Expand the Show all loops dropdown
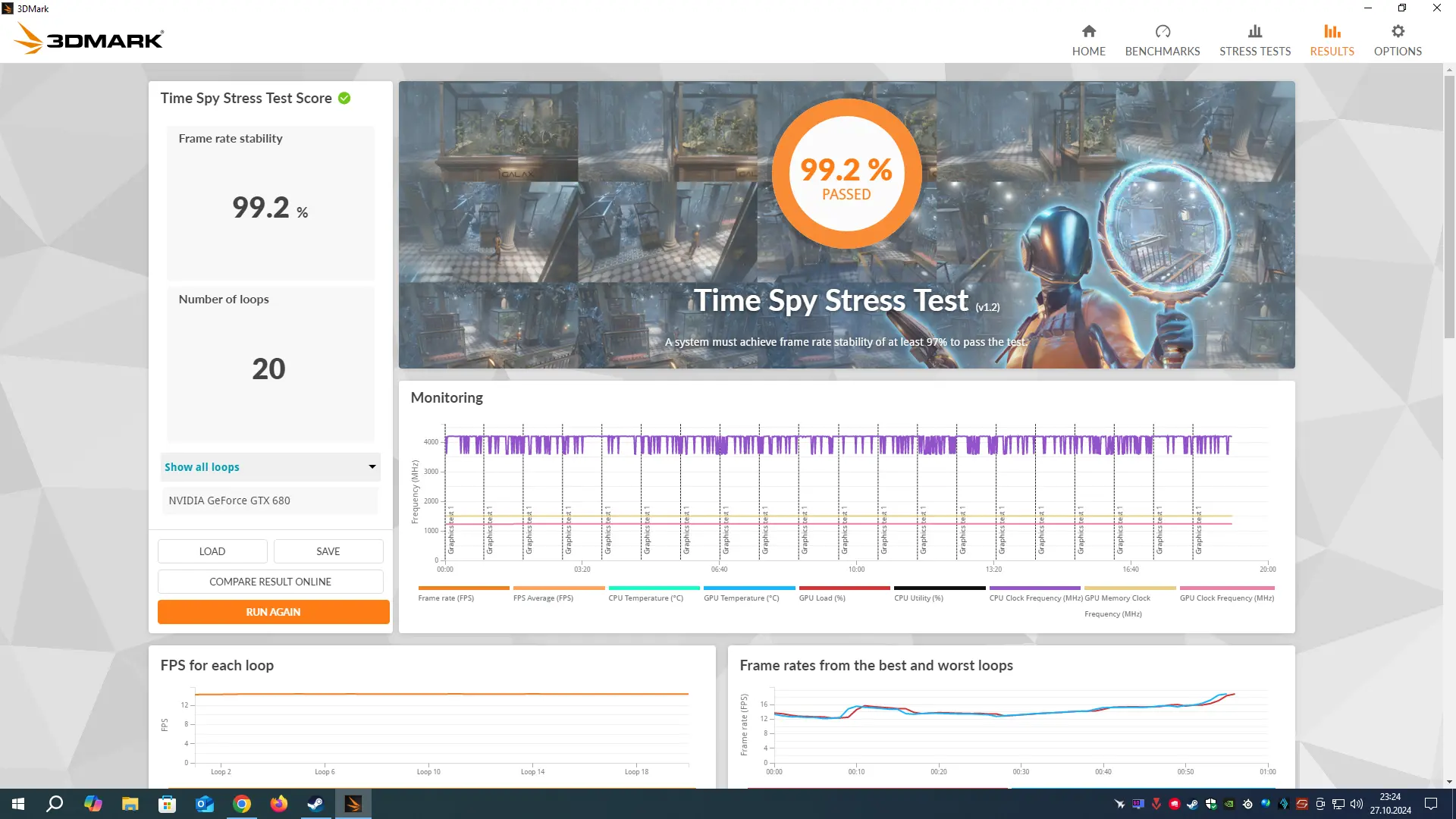 pyautogui.click(x=271, y=467)
